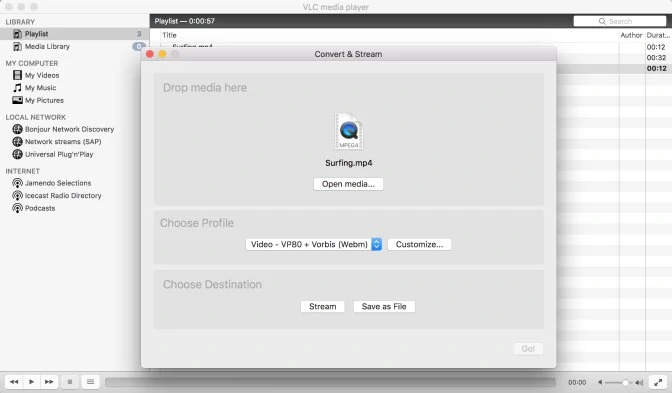The height and width of the screenshot is (393, 672).
Task: Open Icecast Radio Directory icon
Action: click(x=17, y=195)
